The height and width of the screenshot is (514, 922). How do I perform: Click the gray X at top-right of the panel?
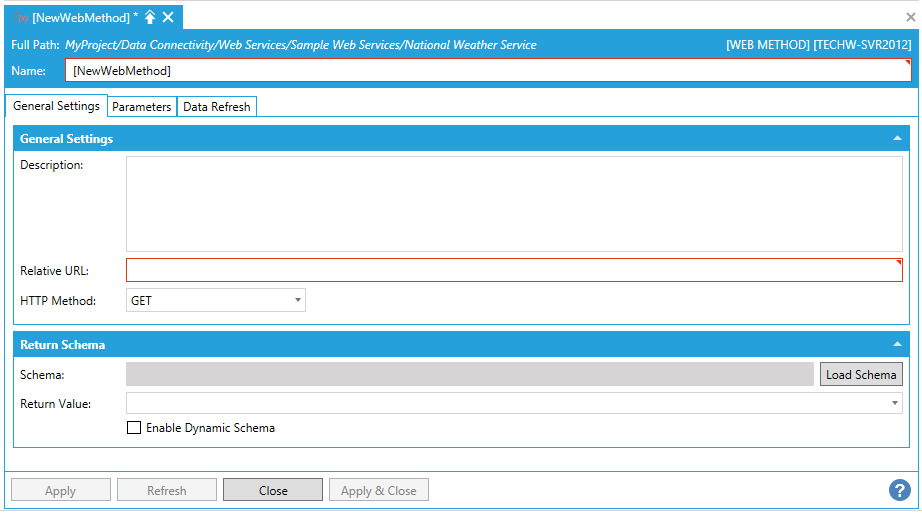point(910,17)
